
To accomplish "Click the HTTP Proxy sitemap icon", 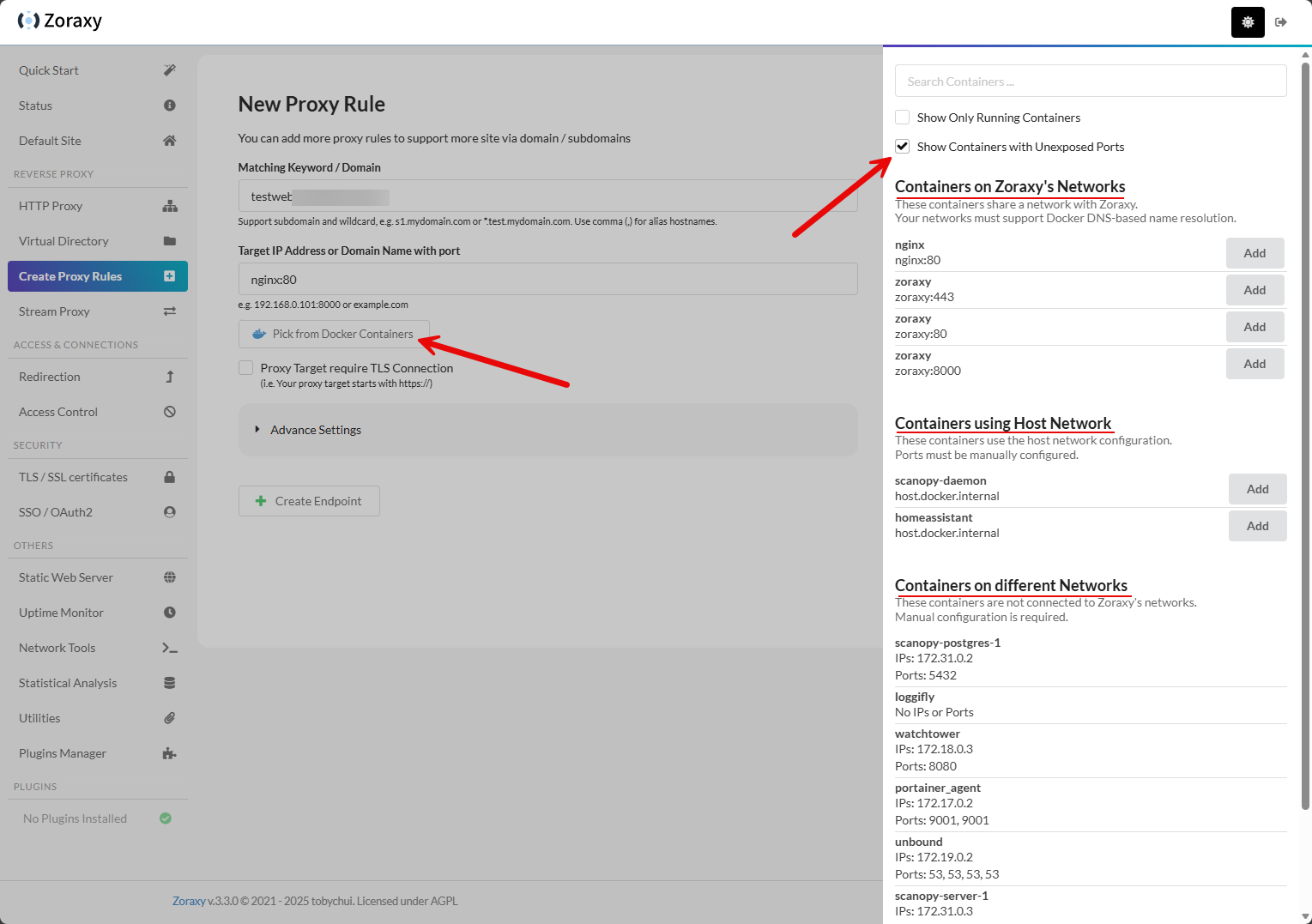I will coord(169,206).
